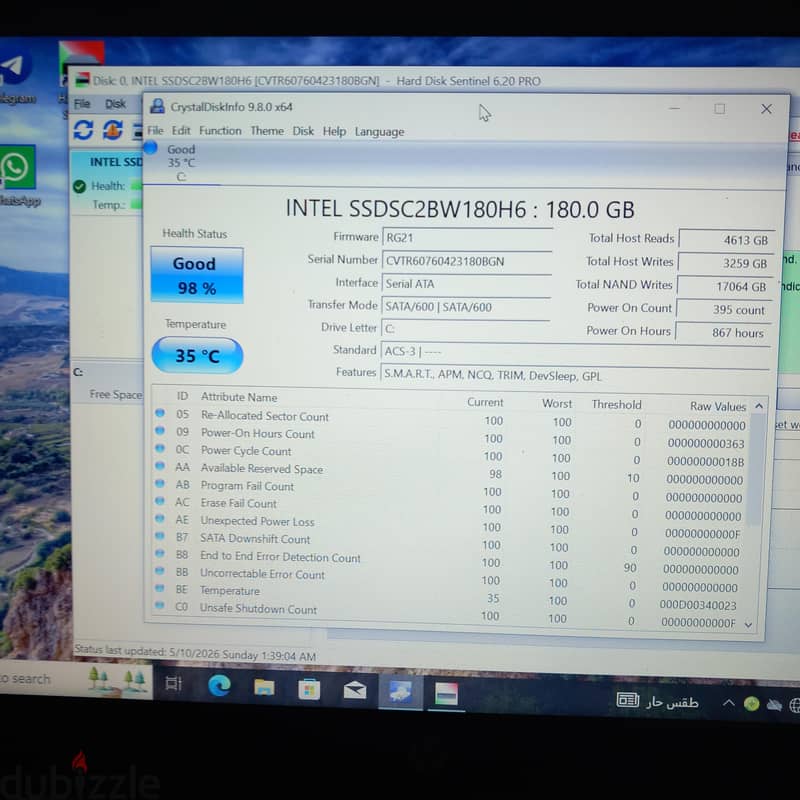Viewport: 800px width, 800px height.
Task: Open the Mail app from the taskbar
Action: [355, 690]
